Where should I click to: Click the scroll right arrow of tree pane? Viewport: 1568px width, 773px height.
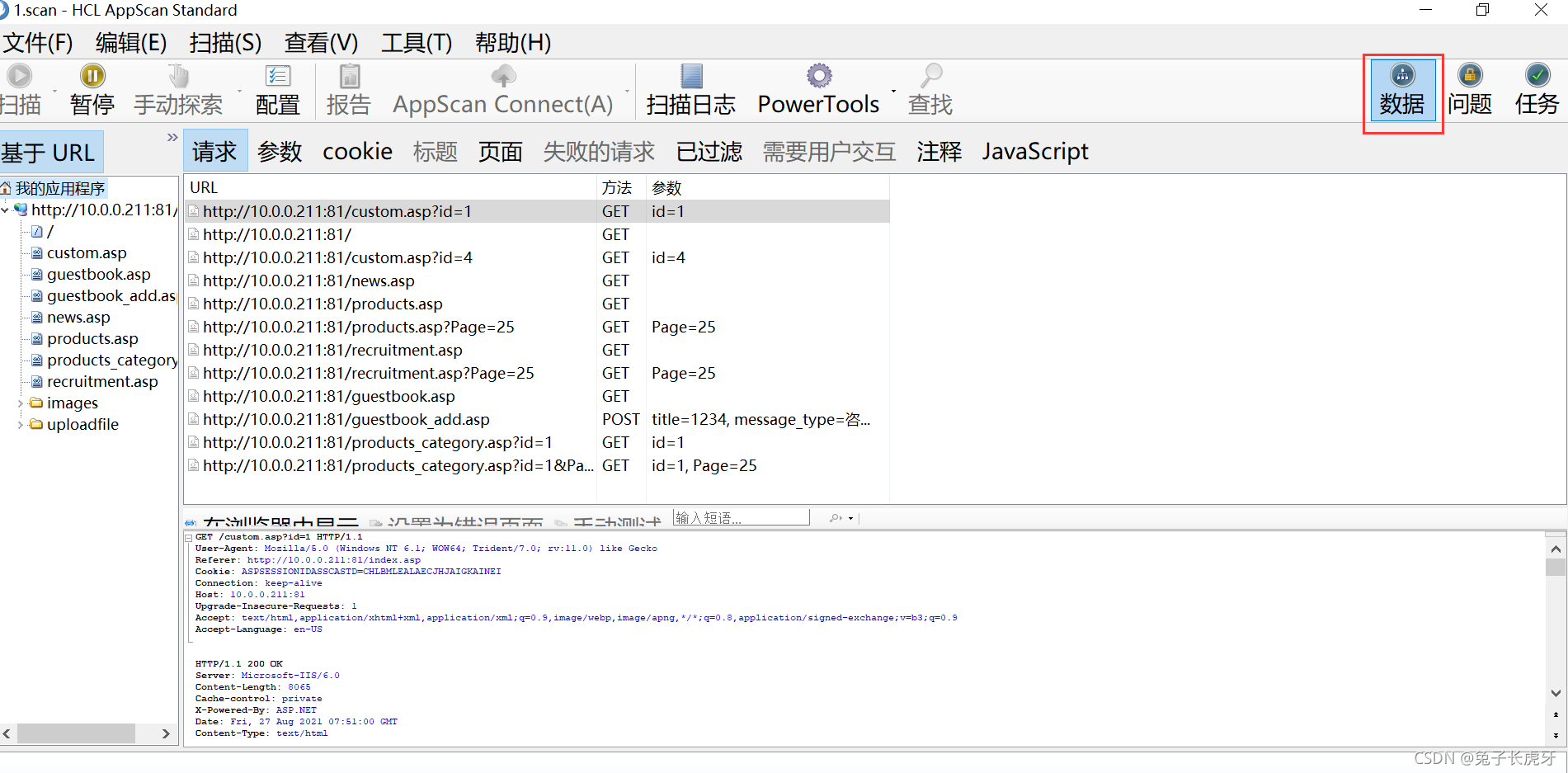coord(166,733)
